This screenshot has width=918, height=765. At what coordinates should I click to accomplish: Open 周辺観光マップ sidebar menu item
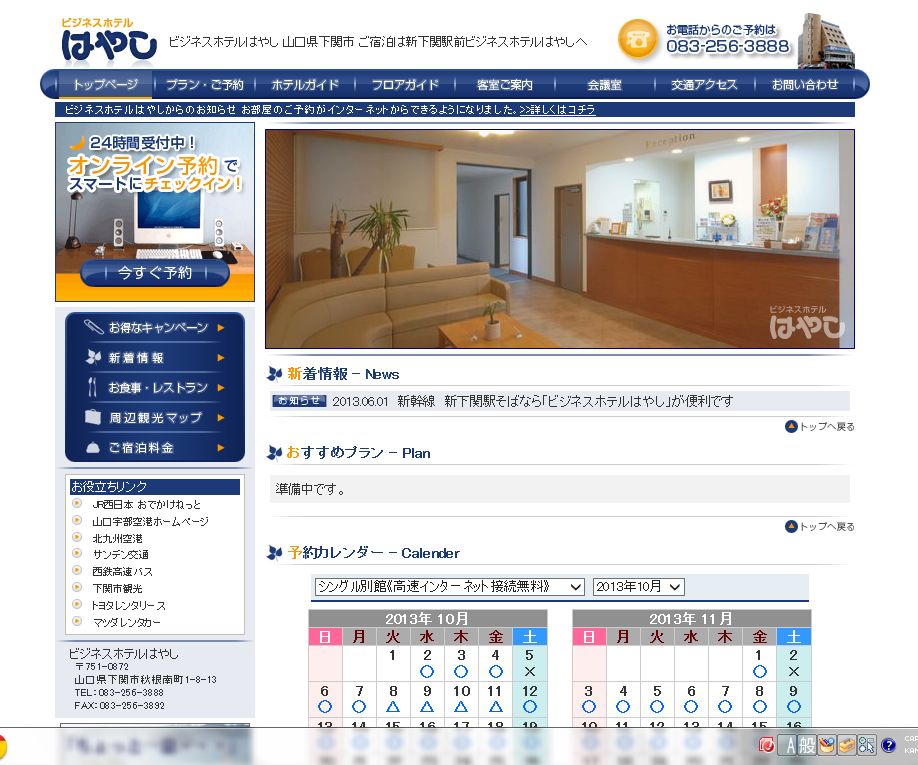point(155,417)
